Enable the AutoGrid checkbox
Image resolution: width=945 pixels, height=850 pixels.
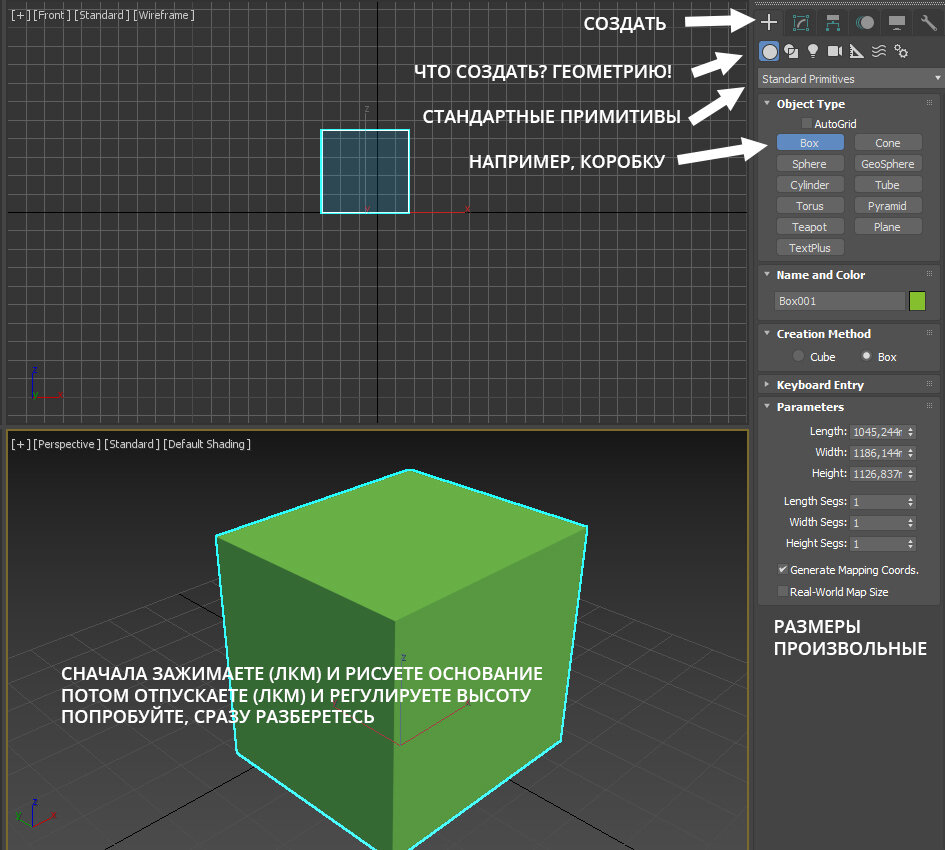point(806,124)
